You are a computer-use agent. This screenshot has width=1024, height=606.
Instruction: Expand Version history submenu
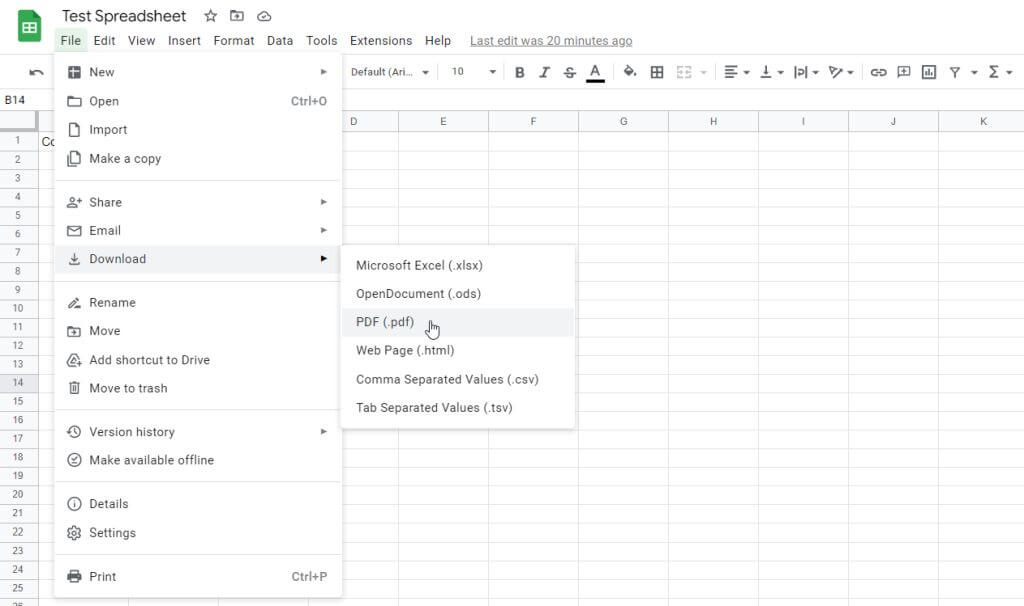(x=198, y=432)
